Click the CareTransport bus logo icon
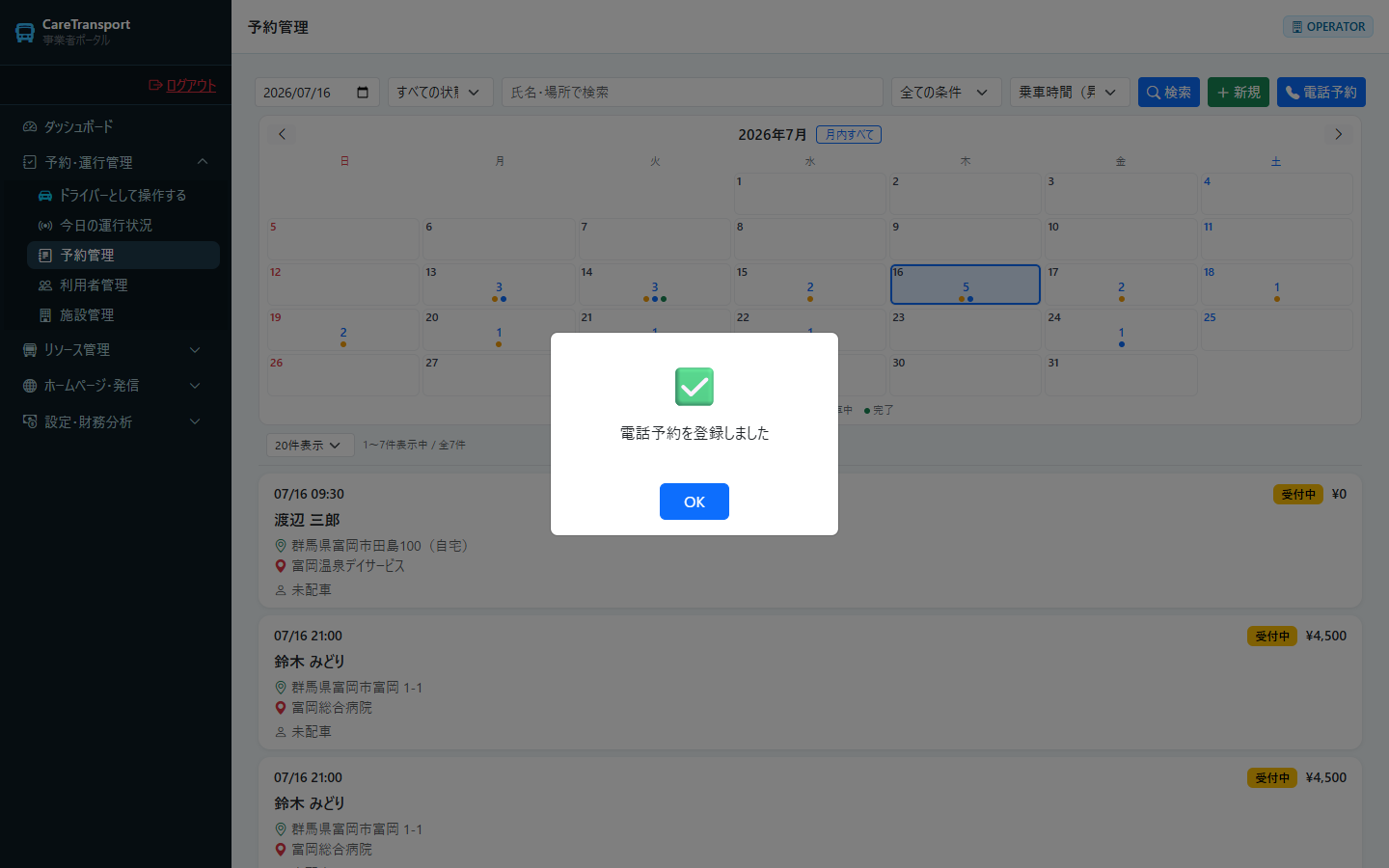Image resolution: width=1389 pixels, height=868 pixels. point(25,32)
